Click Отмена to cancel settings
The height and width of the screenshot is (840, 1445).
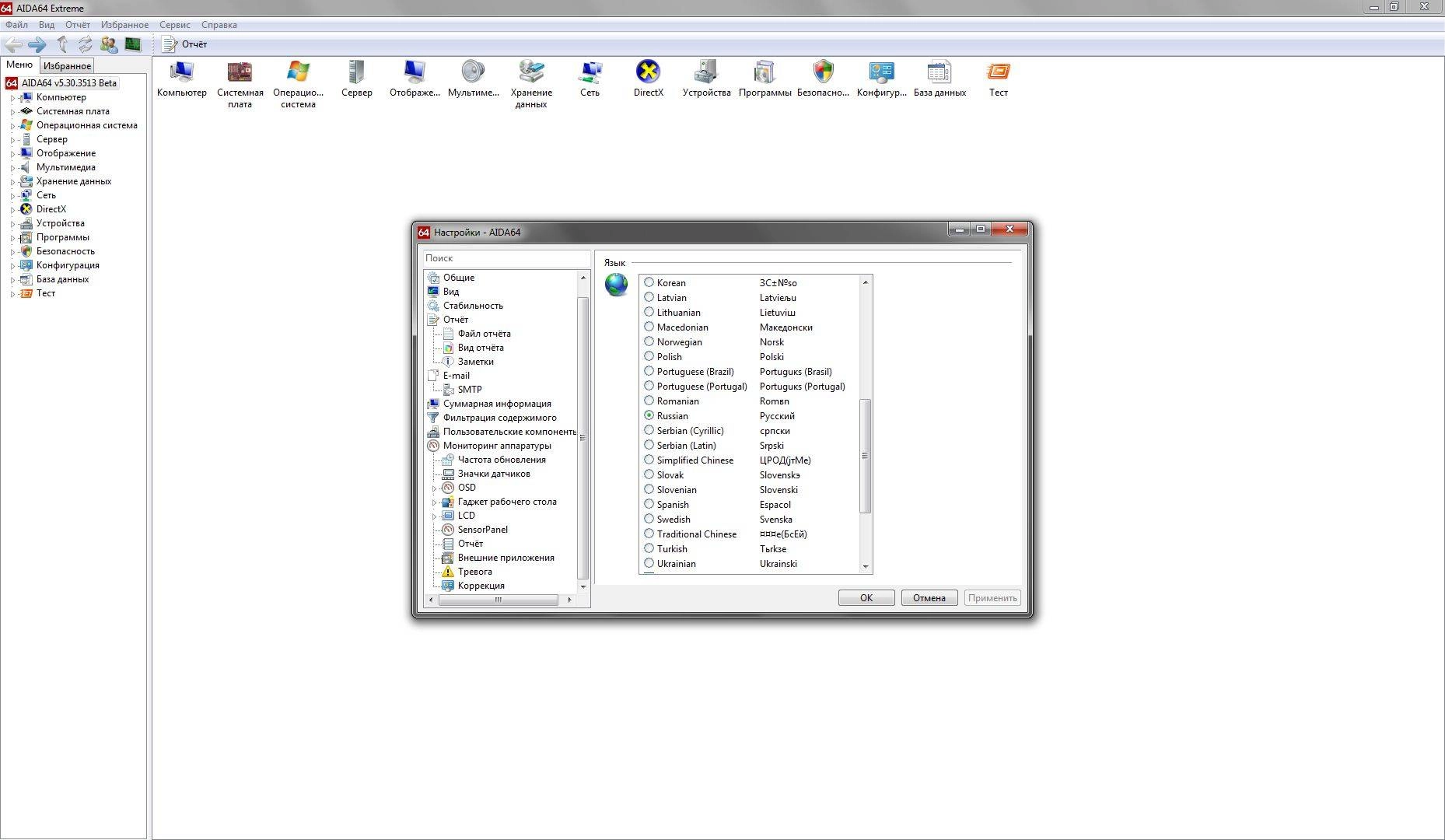[929, 598]
